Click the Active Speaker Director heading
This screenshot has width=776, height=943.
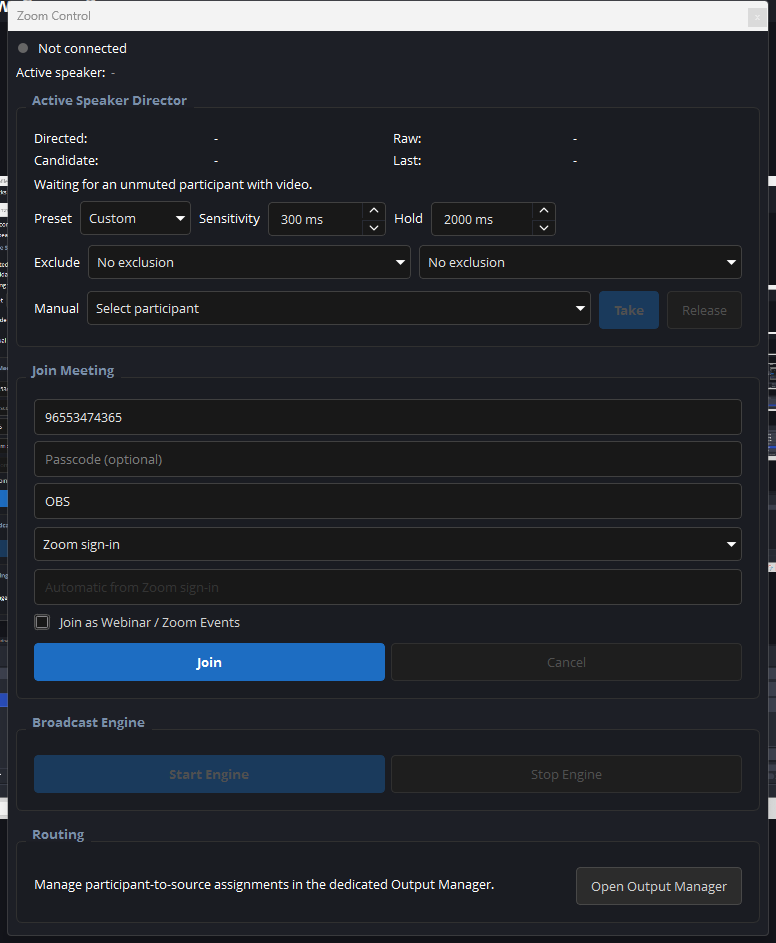pos(109,100)
